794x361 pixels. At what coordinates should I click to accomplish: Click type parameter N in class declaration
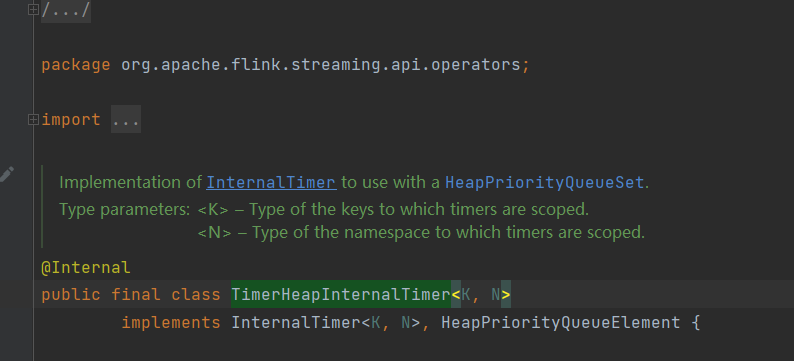coord(496,294)
